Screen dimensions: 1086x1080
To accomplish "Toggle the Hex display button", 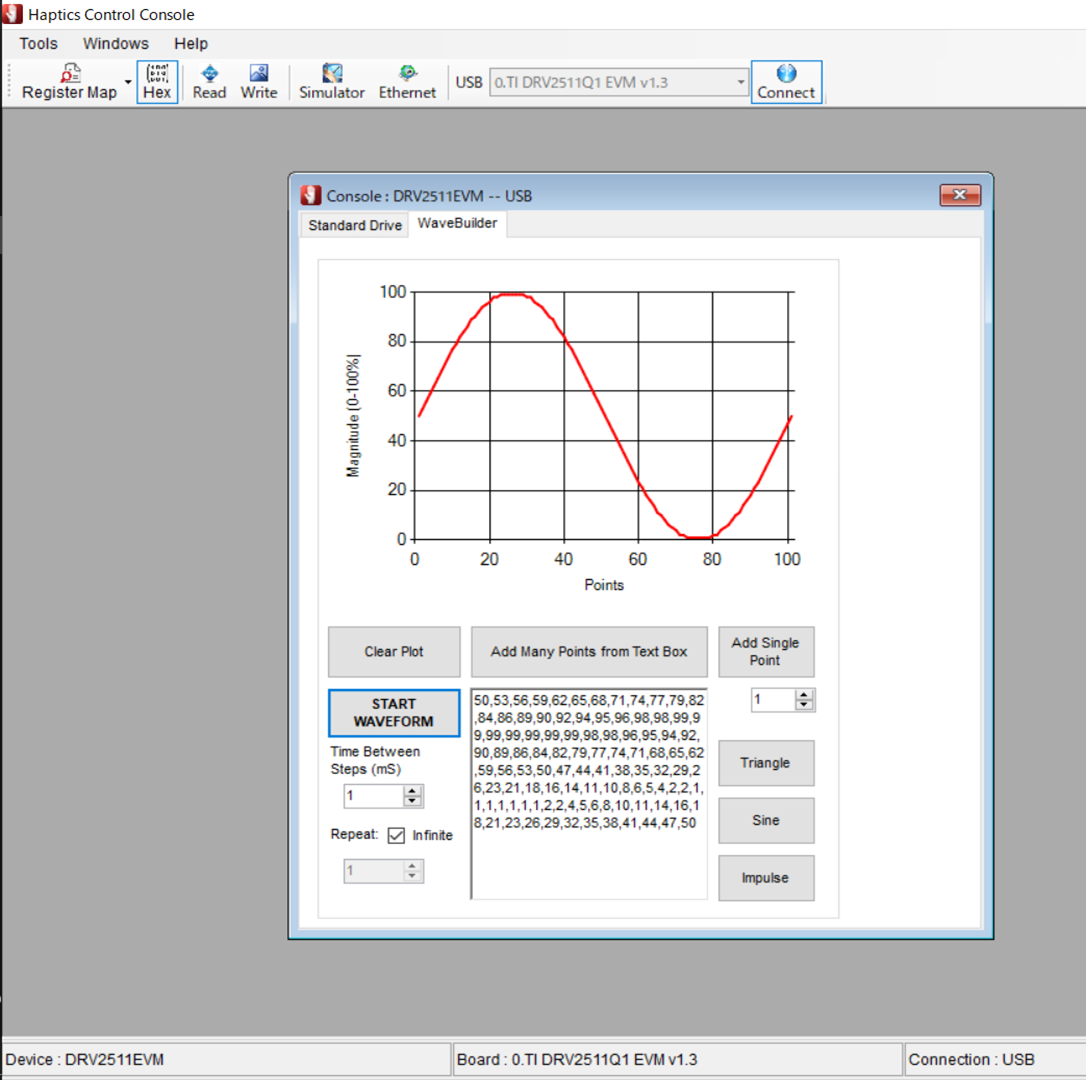I will click(x=157, y=82).
